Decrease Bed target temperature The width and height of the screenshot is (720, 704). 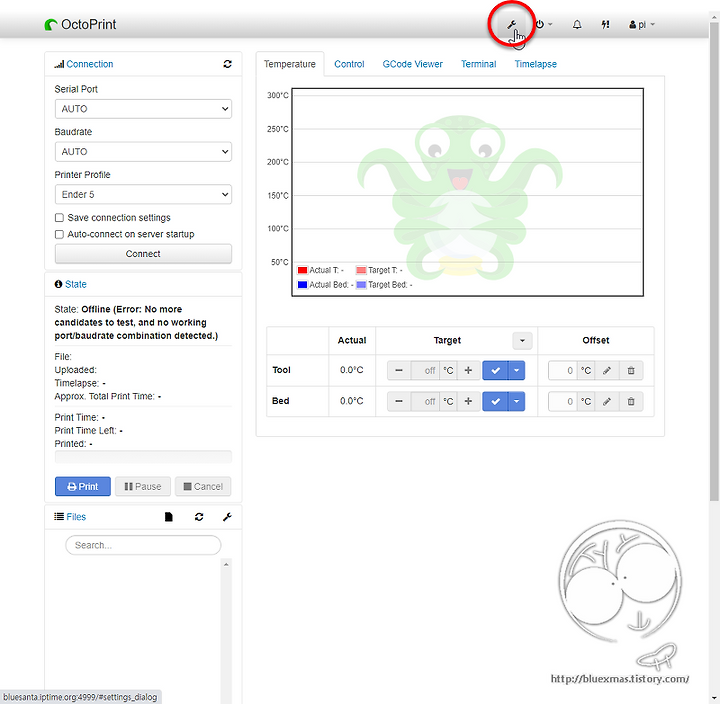click(x=399, y=401)
